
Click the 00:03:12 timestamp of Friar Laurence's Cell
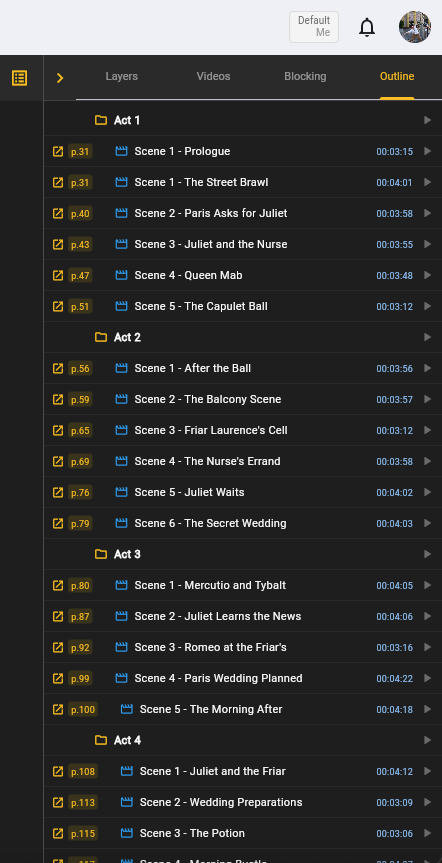pyautogui.click(x=394, y=430)
